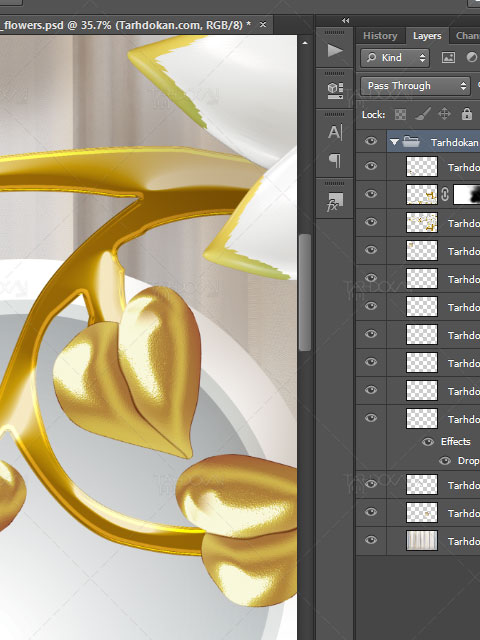Screen dimensions: 480x640
Task: Open the 3D panel cube icon
Action: pos(335,91)
